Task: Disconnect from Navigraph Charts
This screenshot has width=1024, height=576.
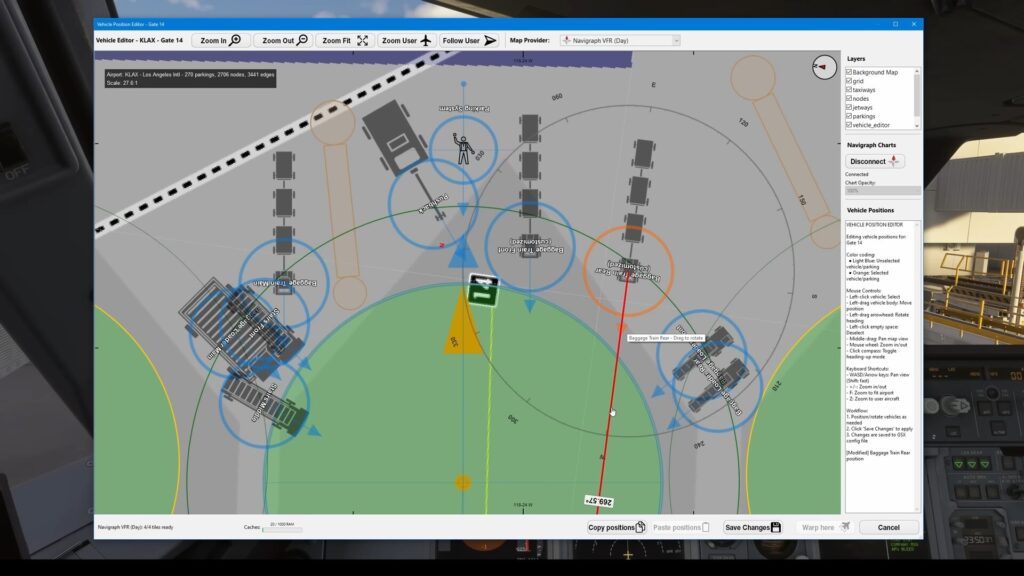Action: [875, 161]
